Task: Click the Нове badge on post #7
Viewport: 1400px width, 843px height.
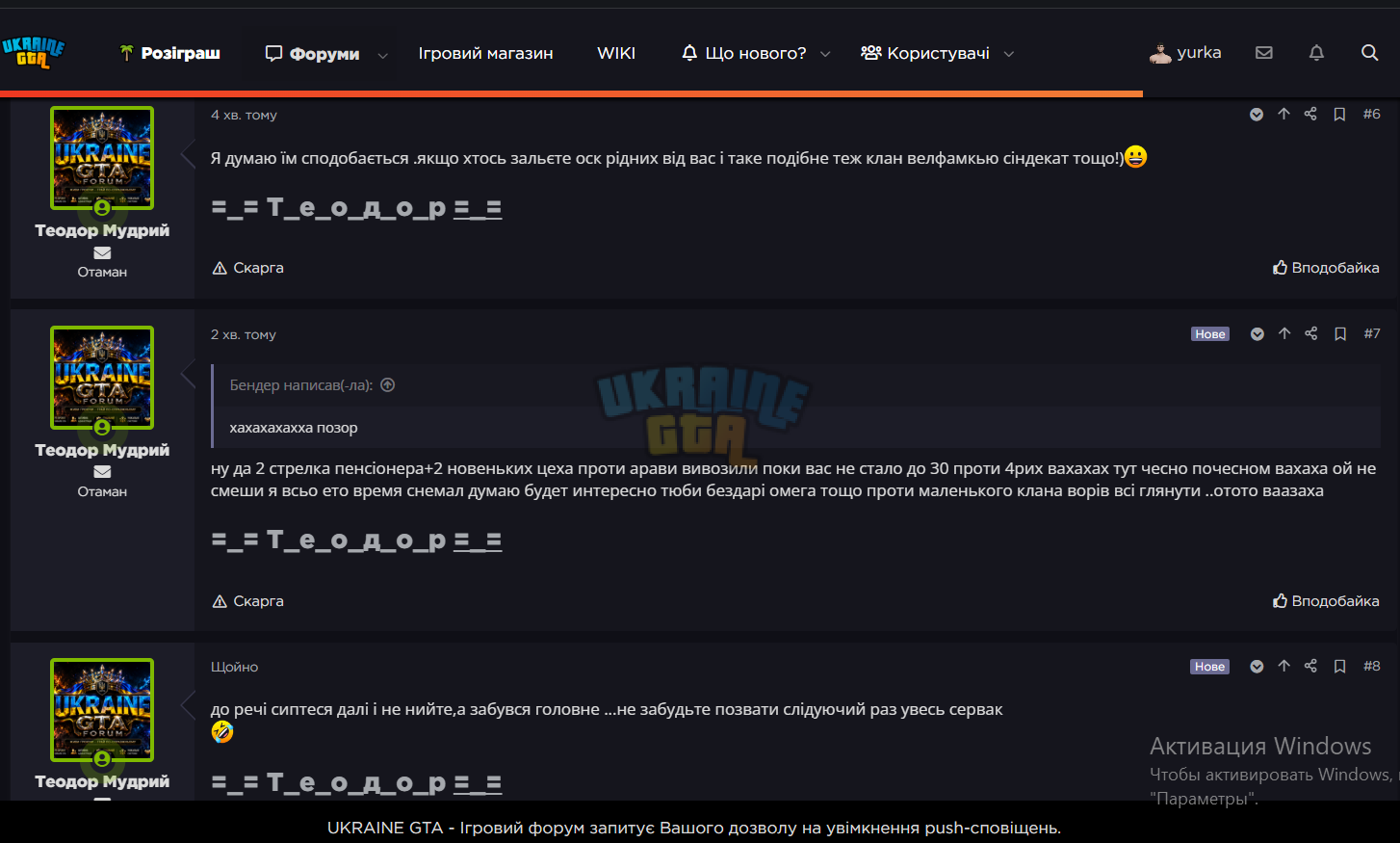Action: pos(1210,334)
